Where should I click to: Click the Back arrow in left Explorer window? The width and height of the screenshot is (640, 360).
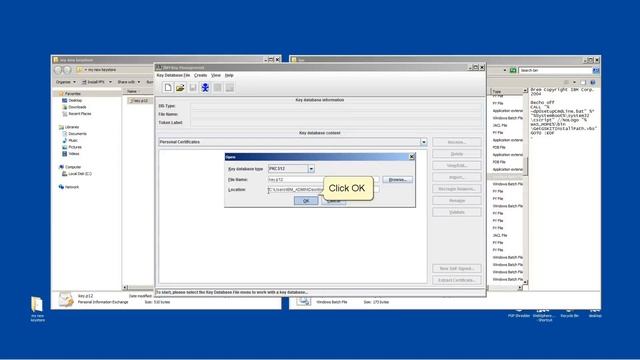58,70
